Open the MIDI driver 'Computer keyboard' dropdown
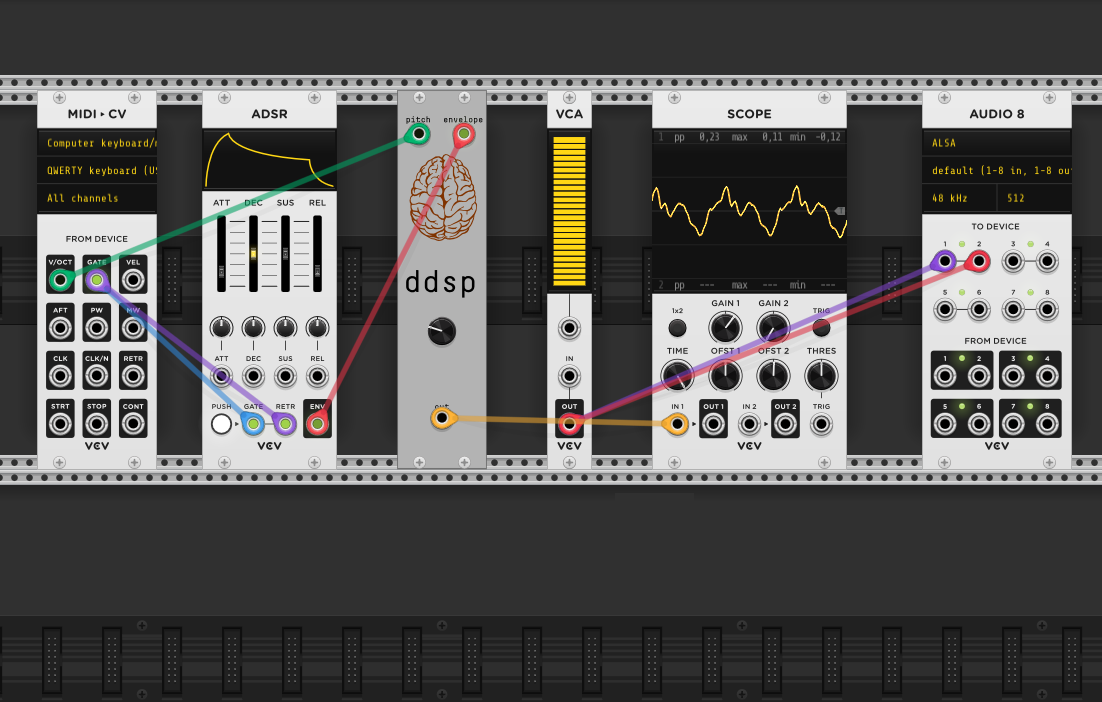Screen dimensions: 1102x702 97,143
